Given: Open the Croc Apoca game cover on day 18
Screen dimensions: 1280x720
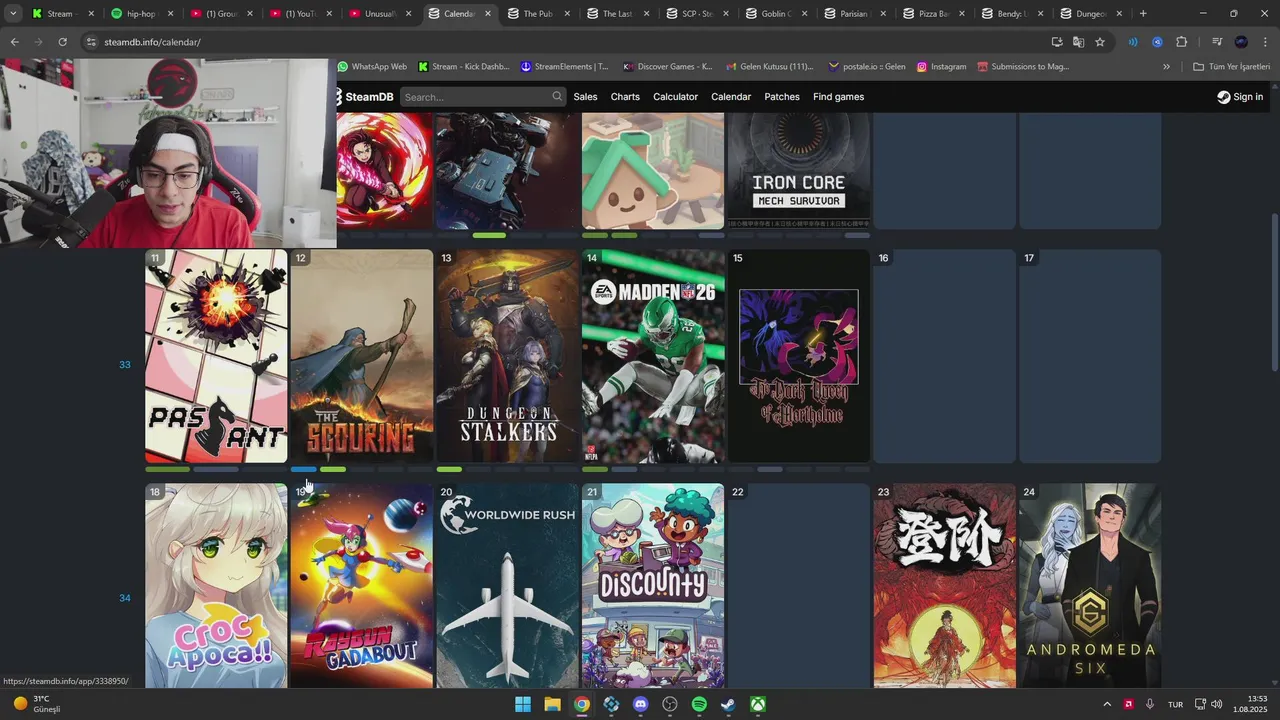Looking at the screenshot, I should [x=216, y=586].
